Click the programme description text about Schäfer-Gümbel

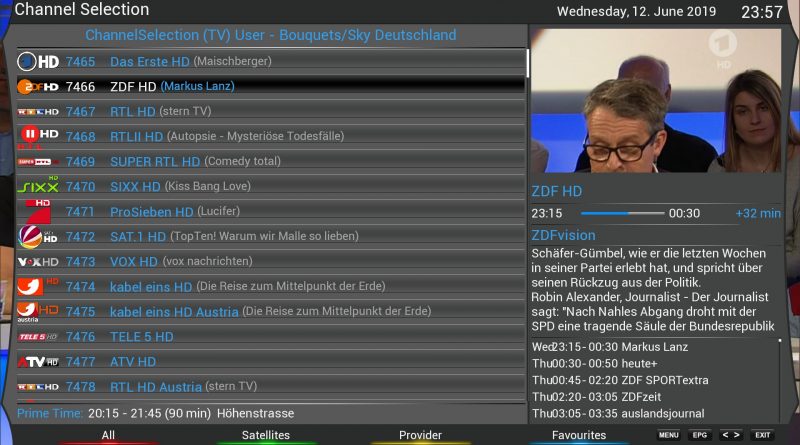(x=653, y=290)
